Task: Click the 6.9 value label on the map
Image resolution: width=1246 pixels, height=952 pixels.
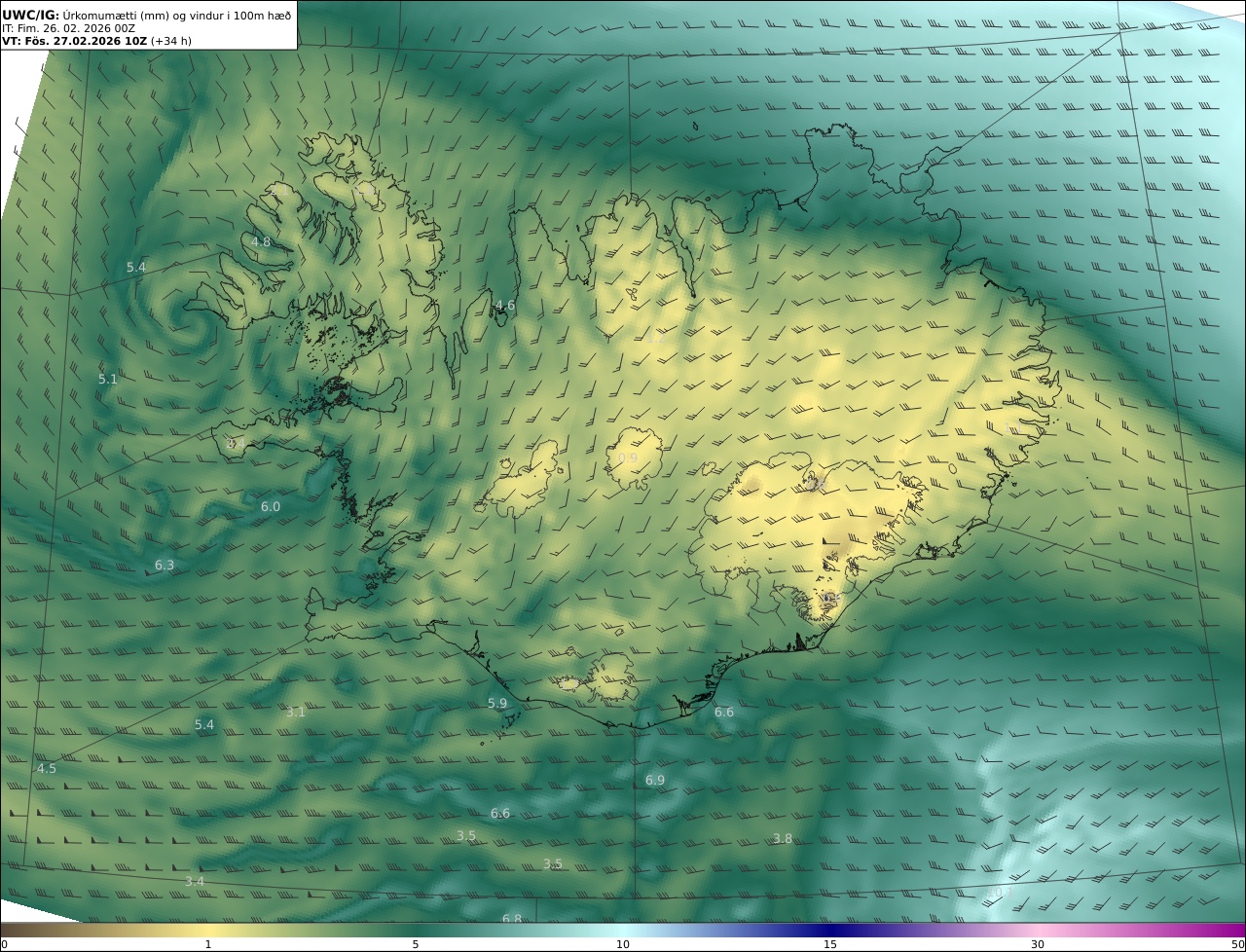Action: 655,780
